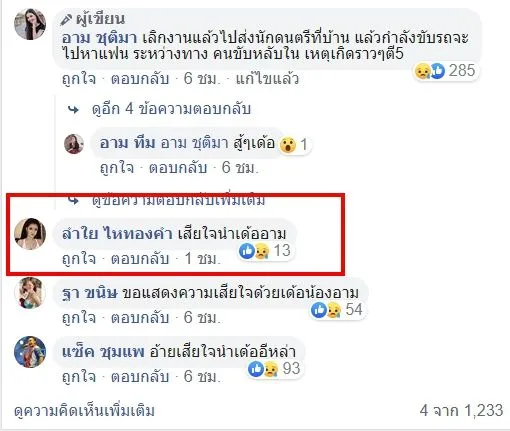Click the wow reaction on อาม ทีม's reply
Image resolution: width=510 pixels, height=431 pixels.
(287, 145)
